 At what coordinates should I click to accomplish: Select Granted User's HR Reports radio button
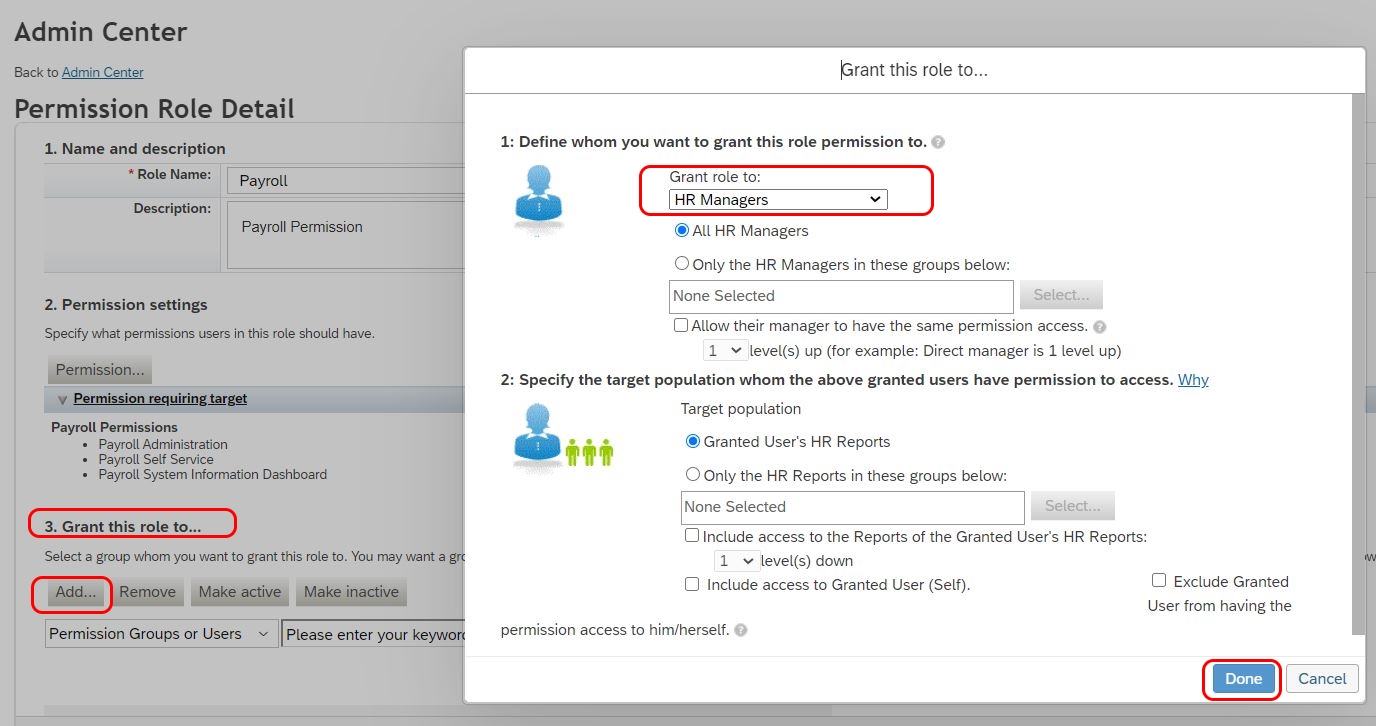(693, 441)
